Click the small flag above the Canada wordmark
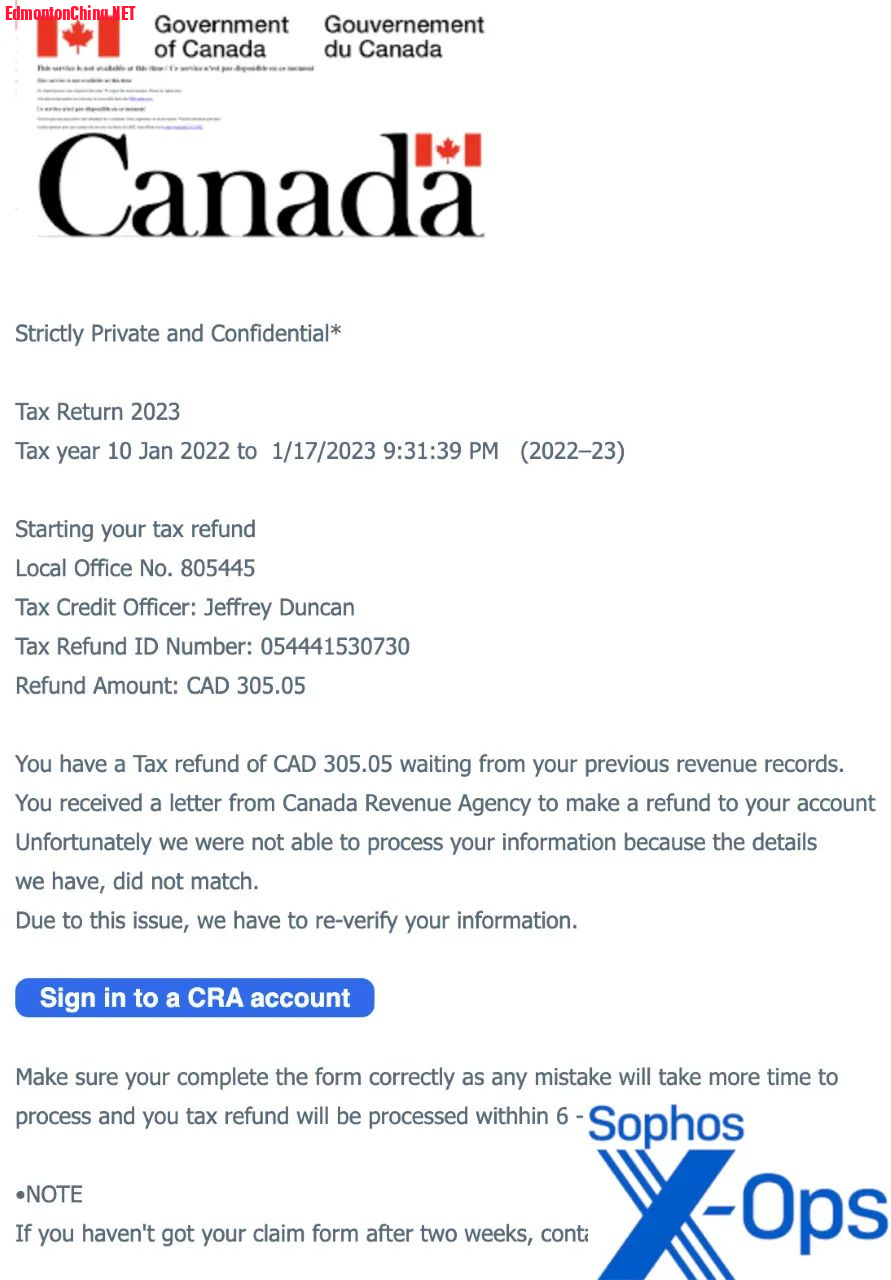This screenshot has height=1280, width=891. tap(448, 150)
